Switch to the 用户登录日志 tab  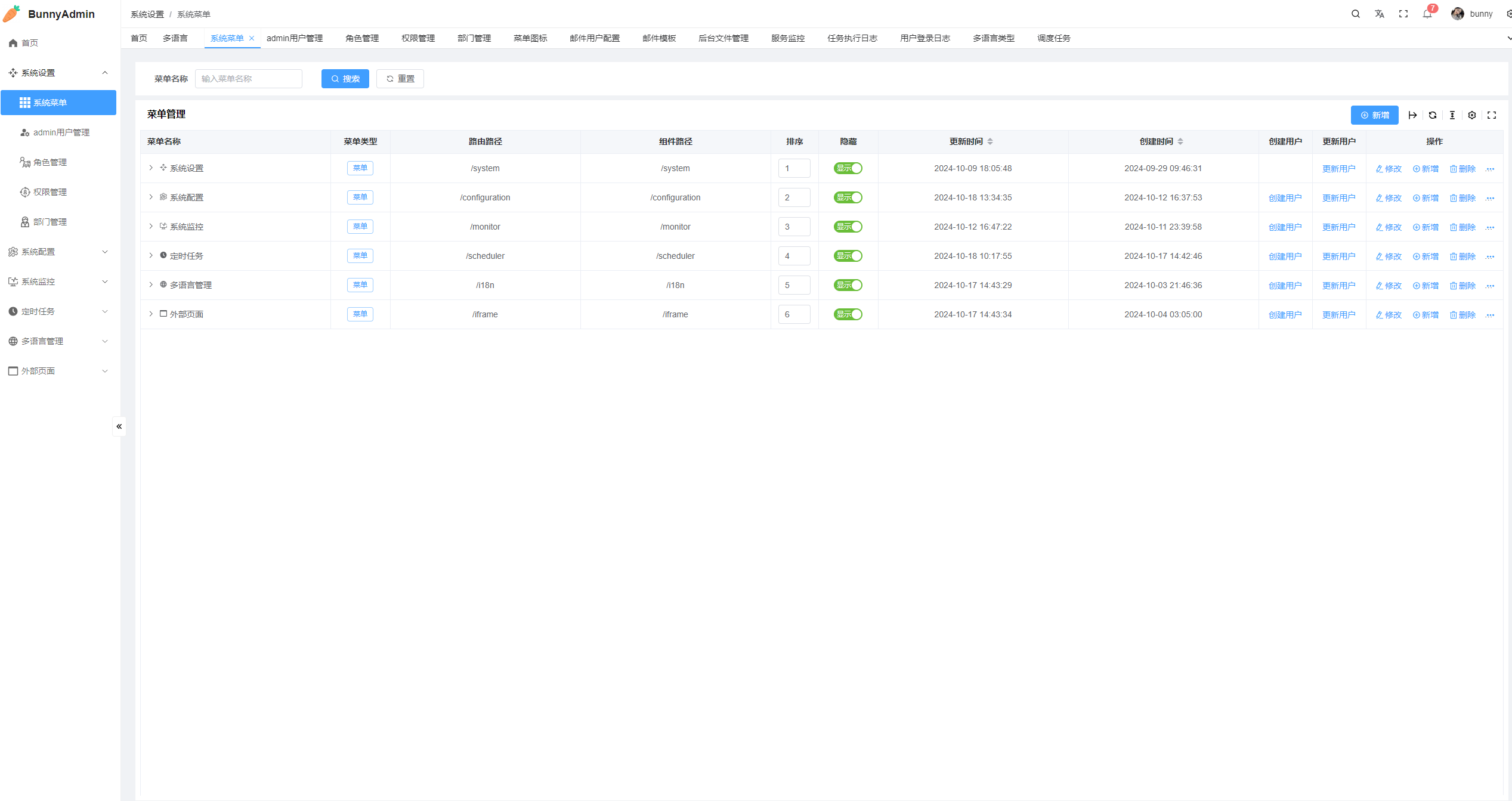click(x=925, y=38)
